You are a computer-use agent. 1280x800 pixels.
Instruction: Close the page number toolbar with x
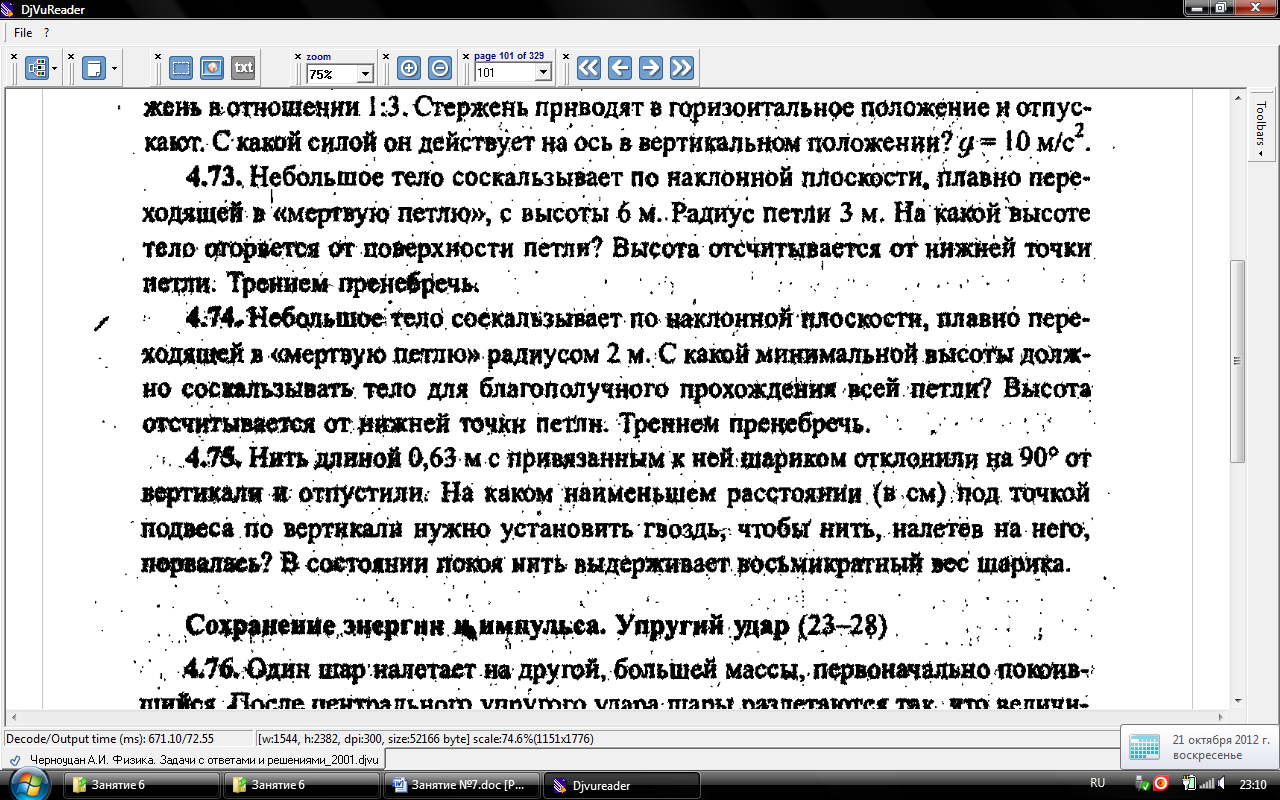pyautogui.click(x=467, y=57)
